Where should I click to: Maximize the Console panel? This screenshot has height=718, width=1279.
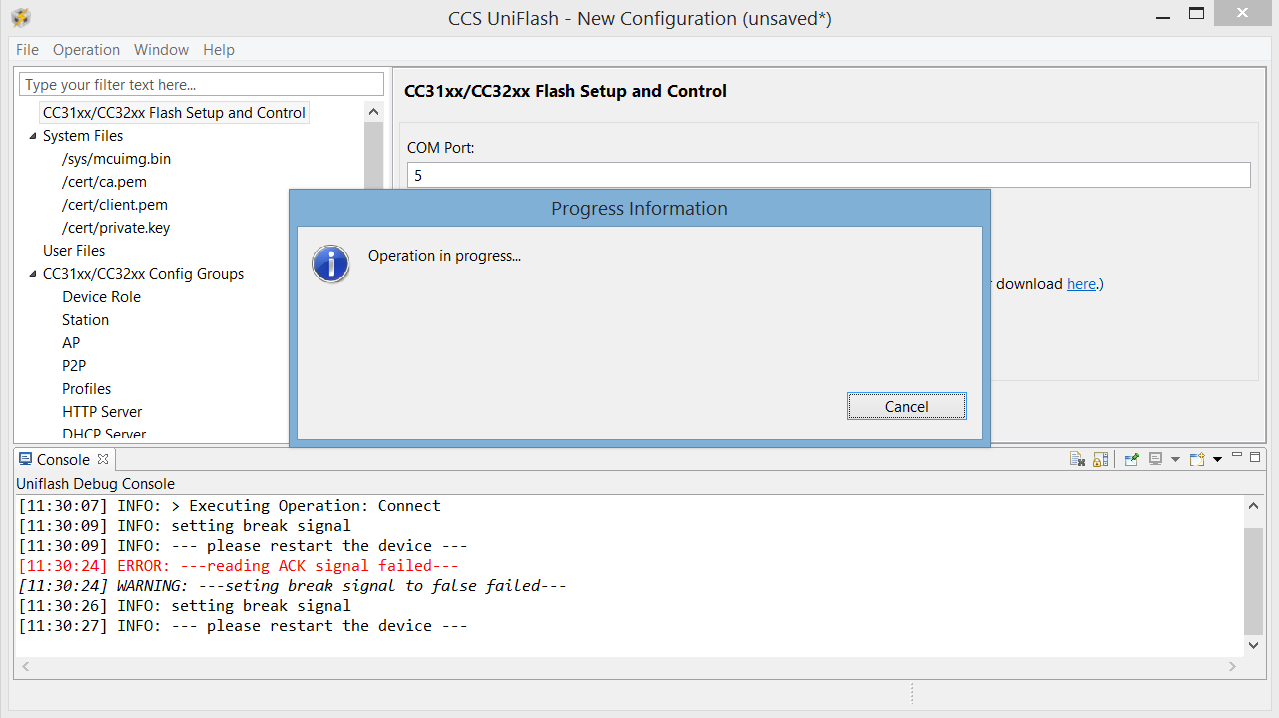pos(1256,457)
